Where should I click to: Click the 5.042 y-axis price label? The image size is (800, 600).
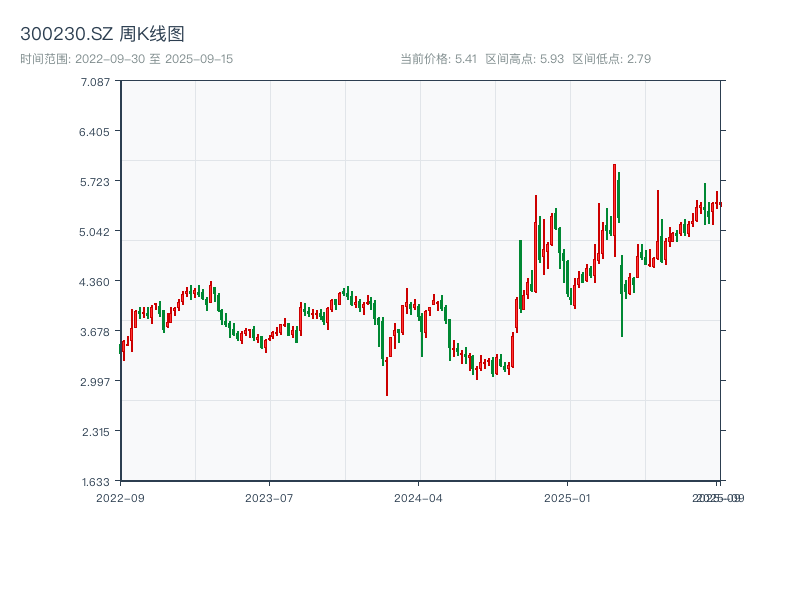(x=96, y=231)
